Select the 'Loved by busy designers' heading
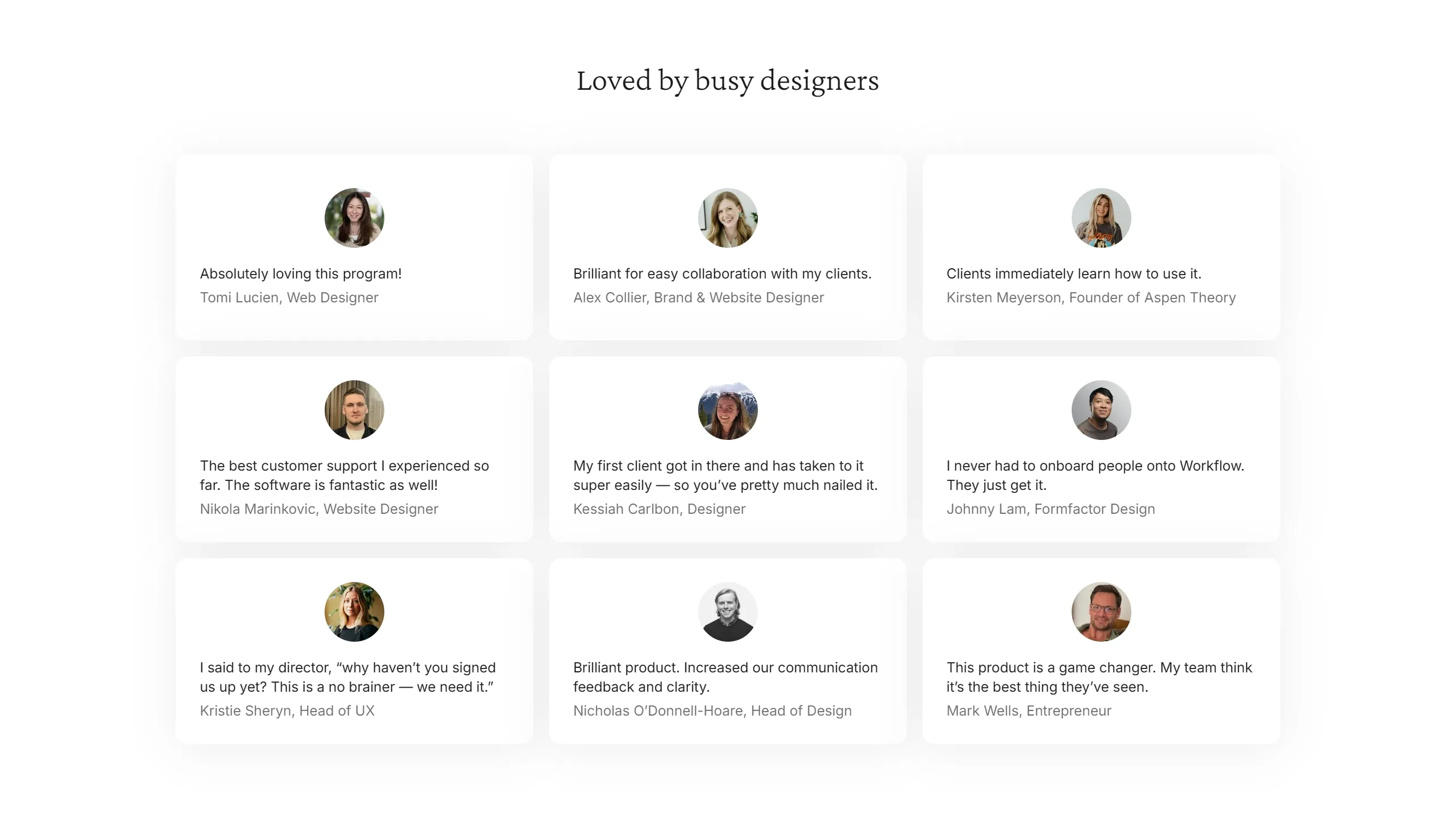The width and height of the screenshot is (1456, 823). [x=728, y=80]
